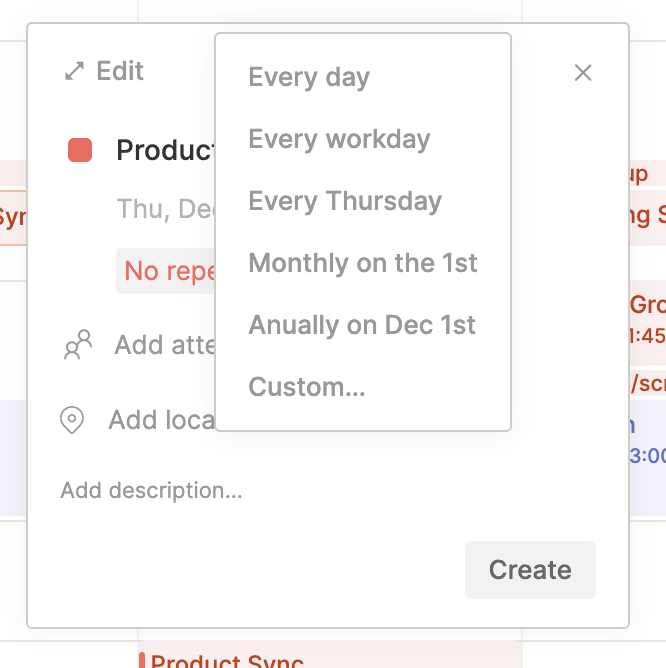
Task: Close the event popup with the X
Action: (583, 72)
